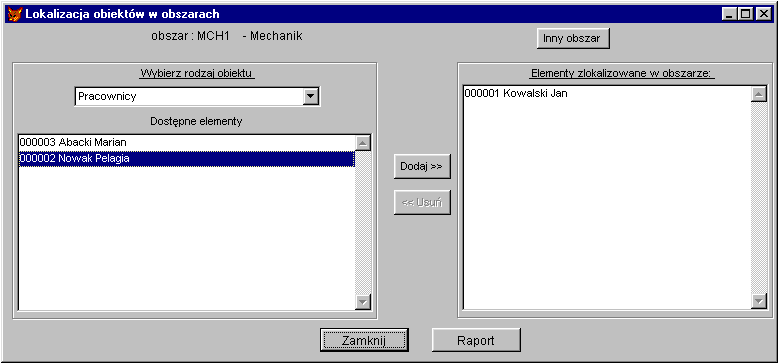Image resolution: width=778 pixels, height=363 pixels.
Task: Click the obszar : MCH1 - Mechanik label
Action: [x=227, y=36]
